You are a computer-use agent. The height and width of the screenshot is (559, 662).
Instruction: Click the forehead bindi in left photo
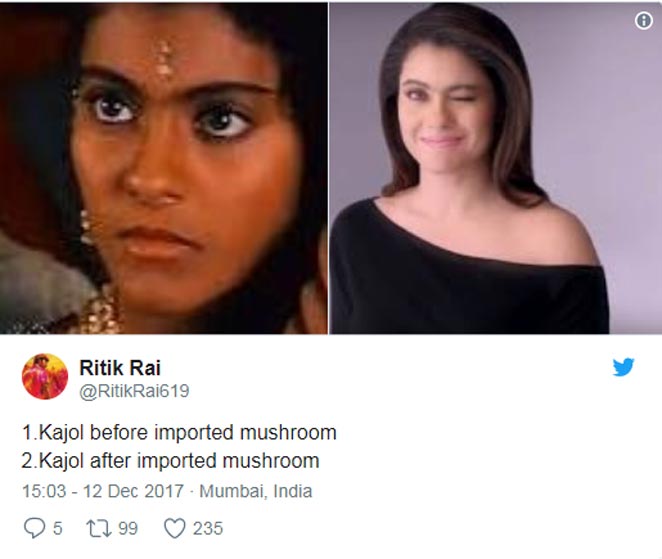(x=163, y=60)
